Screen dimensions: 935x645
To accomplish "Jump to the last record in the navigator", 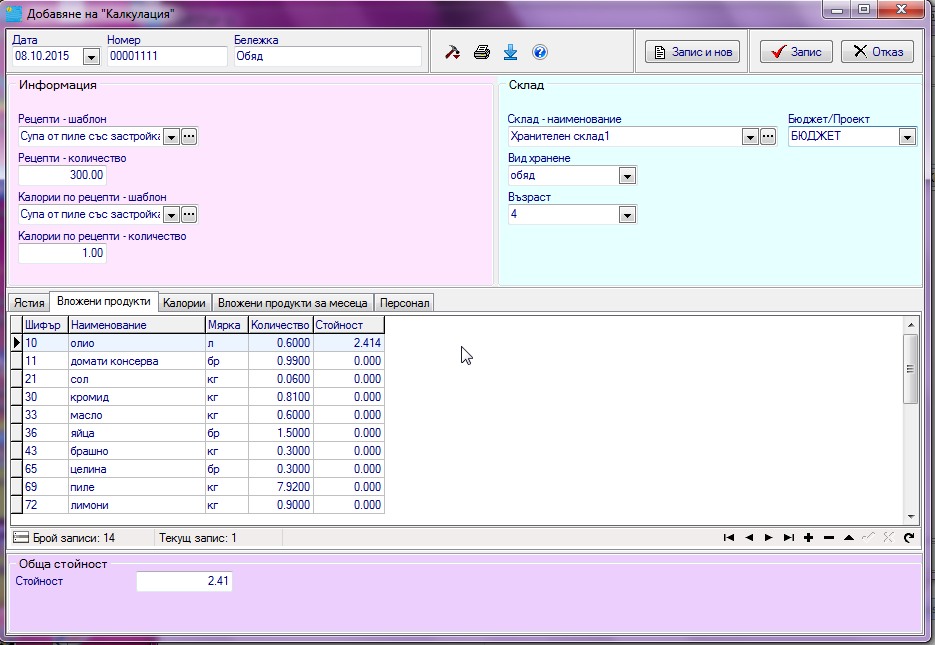I will [x=789, y=538].
